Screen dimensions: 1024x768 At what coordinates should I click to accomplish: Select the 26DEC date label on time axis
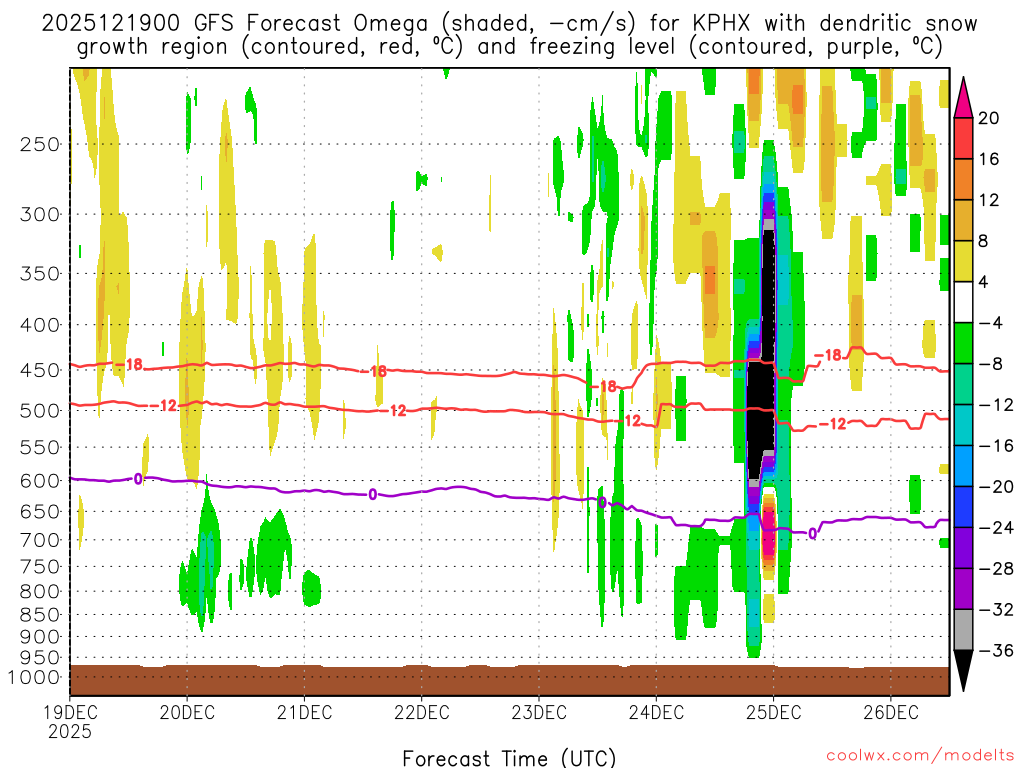891,712
